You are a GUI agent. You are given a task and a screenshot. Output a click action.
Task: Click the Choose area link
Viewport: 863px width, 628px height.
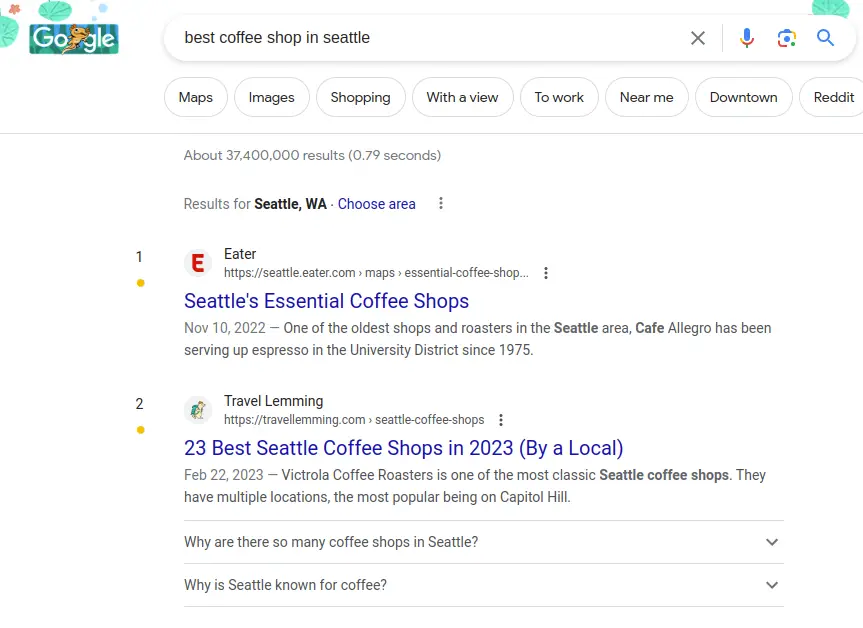click(376, 204)
